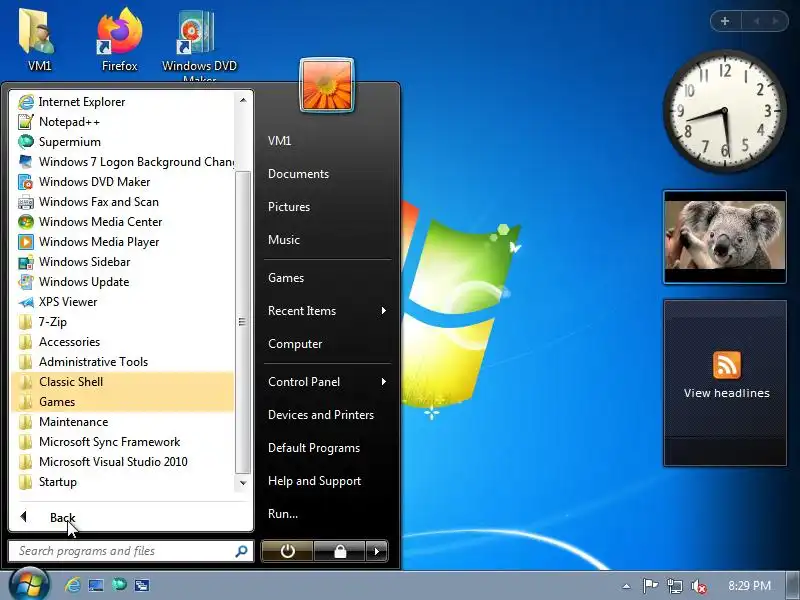The image size is (800, 600).
Task: Launch Windows DVD Maker from Start menu list
Action: pos(122,182)
